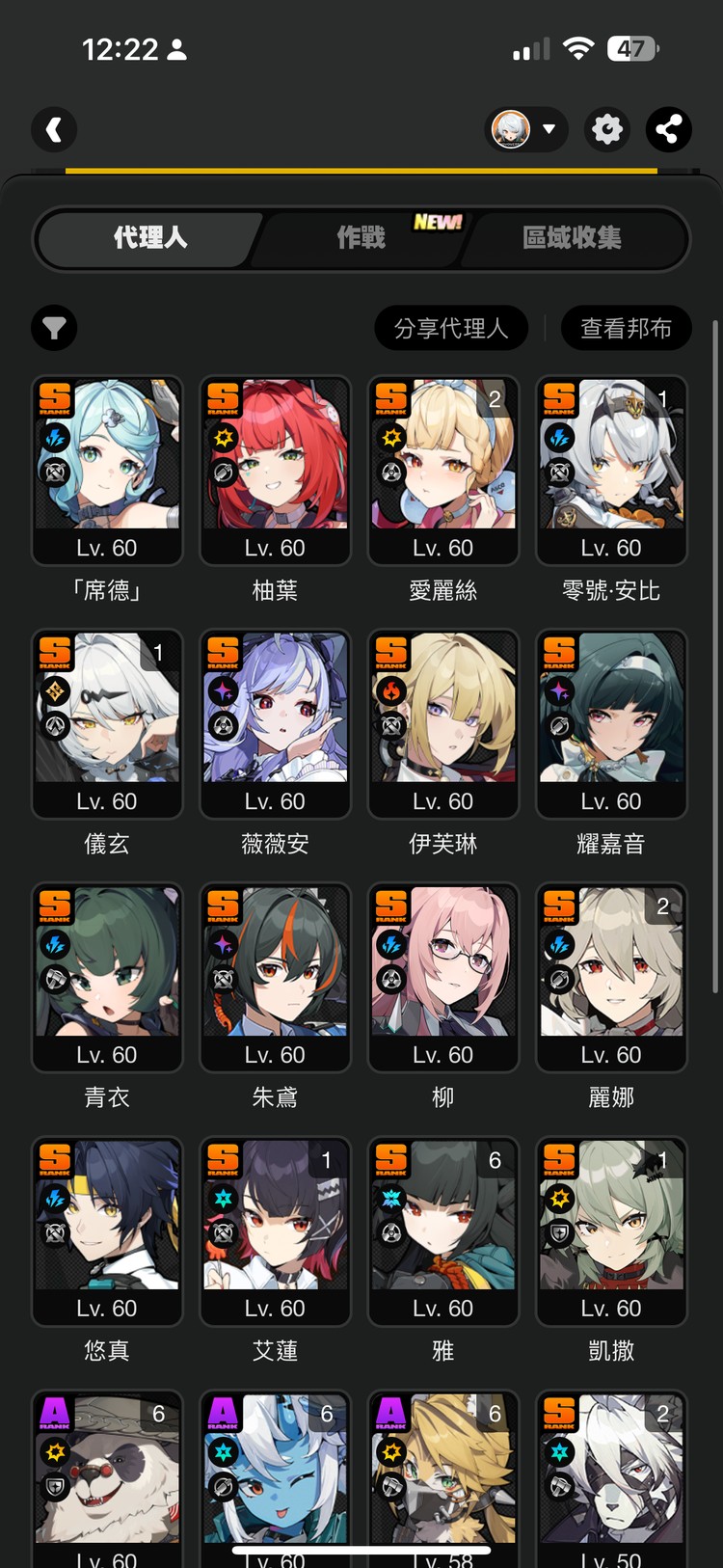Viewport: 723px width, 1568px height.
Task: Tap the ice attribute icon on 艾蓮's card
Action: [x=224, y=1198]
